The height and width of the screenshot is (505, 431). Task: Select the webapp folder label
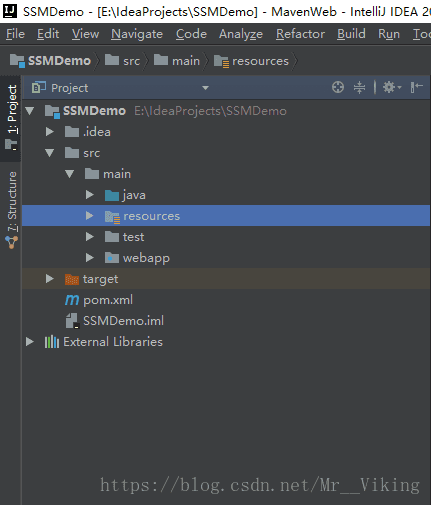click(x=146, y=258)
